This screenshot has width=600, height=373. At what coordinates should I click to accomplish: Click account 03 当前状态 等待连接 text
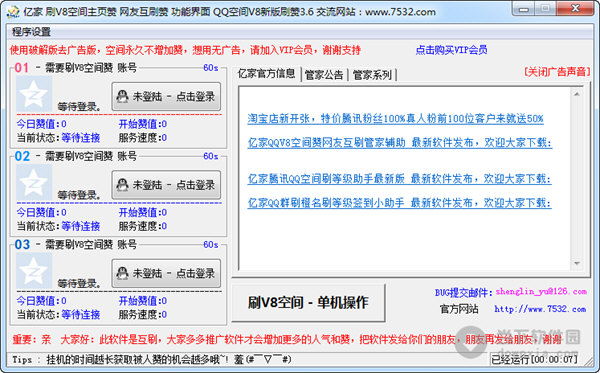81,314
